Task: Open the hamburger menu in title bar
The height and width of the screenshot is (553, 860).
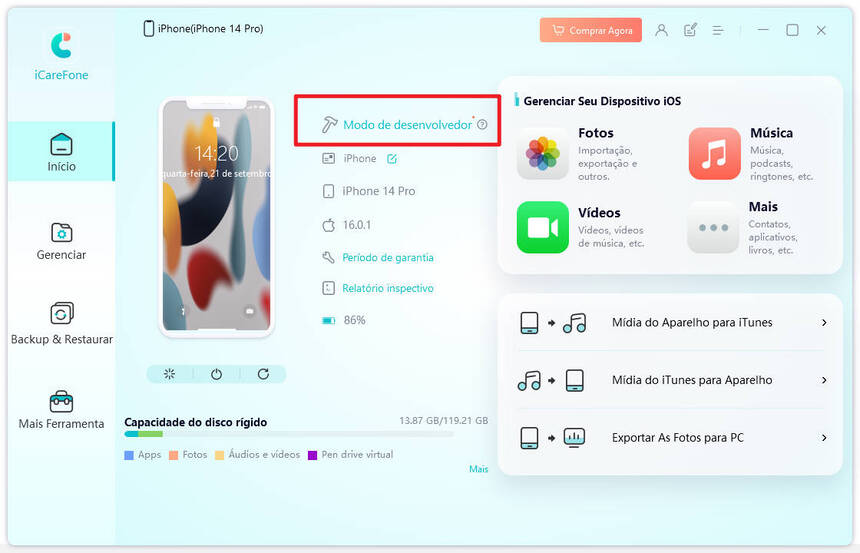Action: 717,31
